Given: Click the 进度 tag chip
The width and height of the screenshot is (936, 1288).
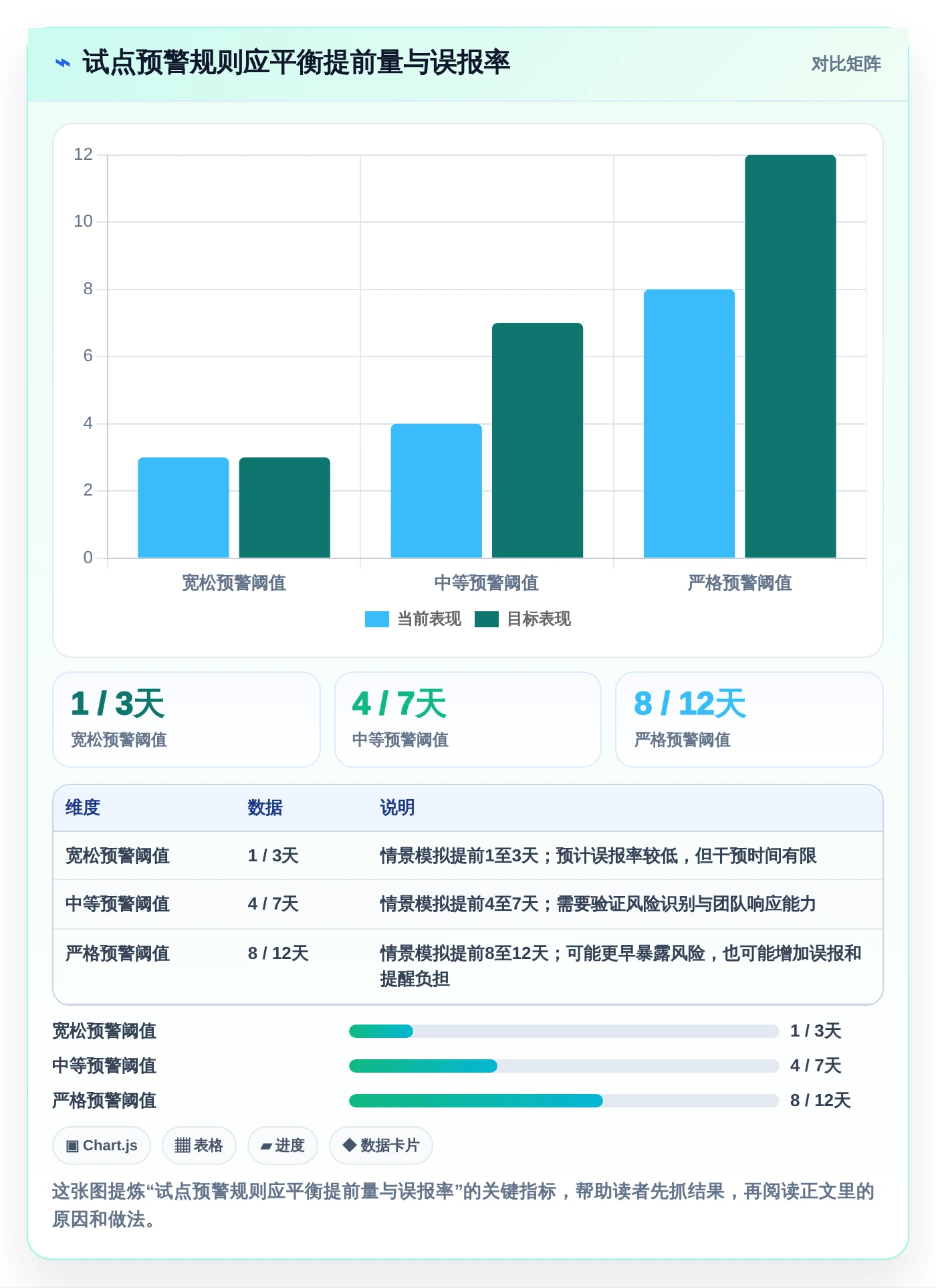Looking at the screenshot, I should point(283,1146).
